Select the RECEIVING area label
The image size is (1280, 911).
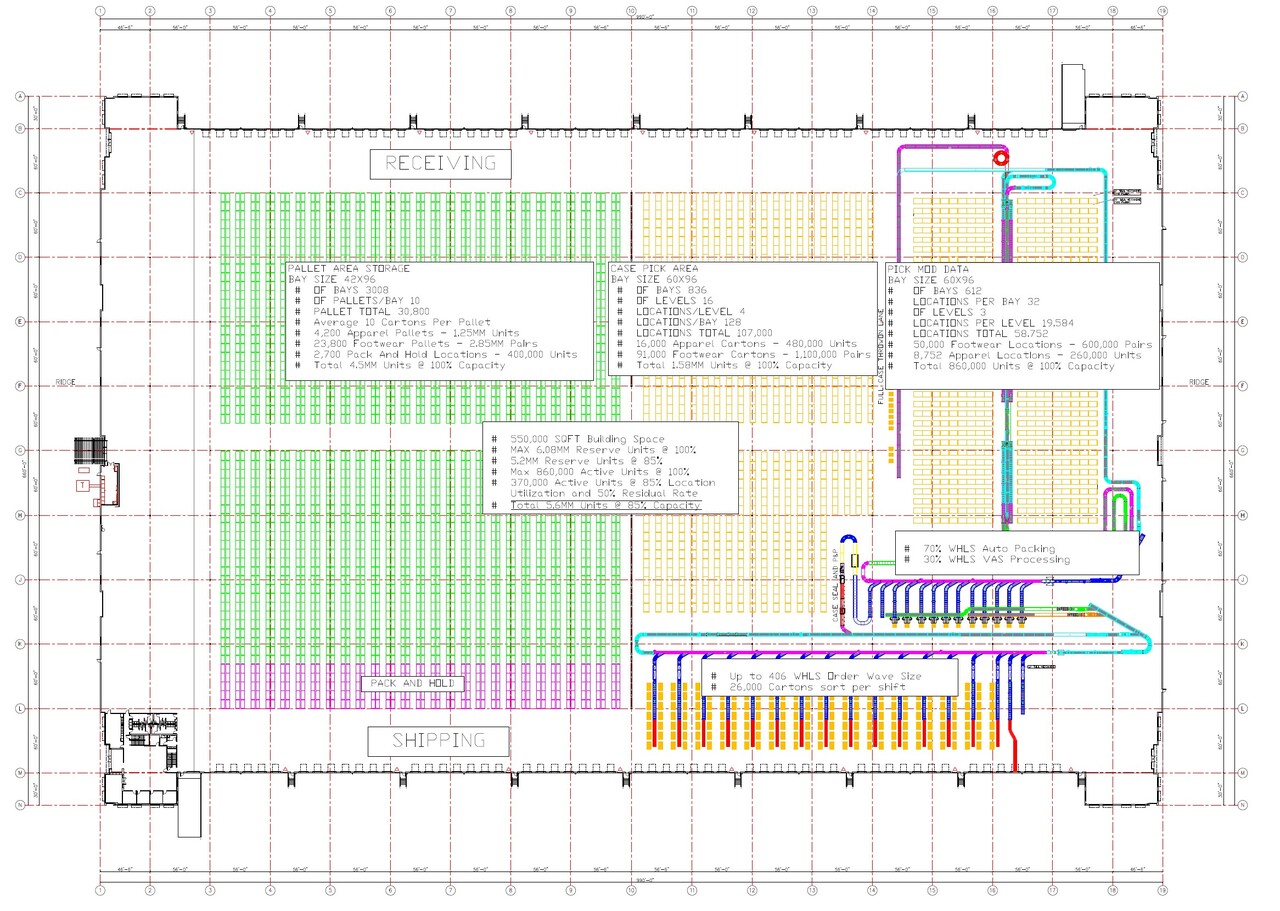440,164
